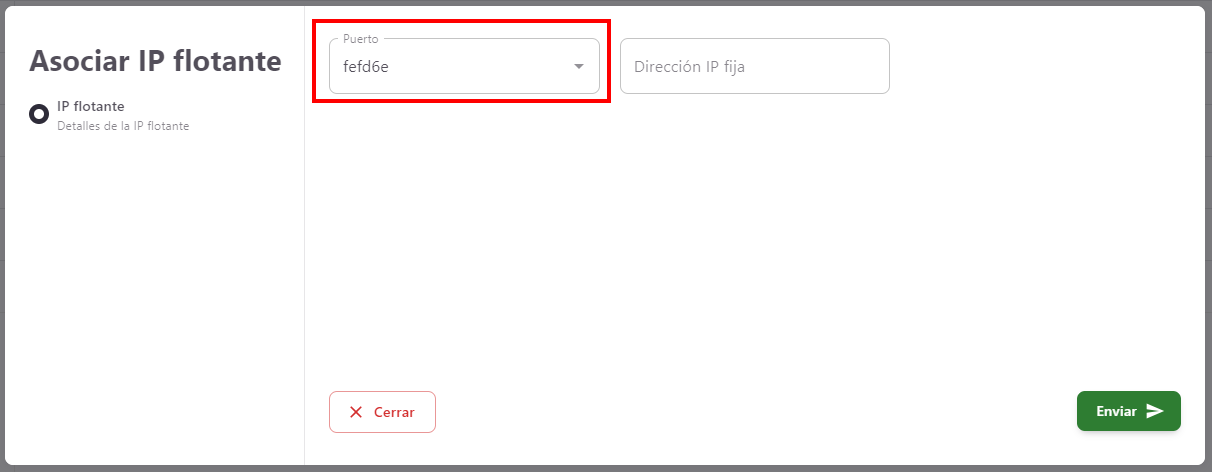This screenshot has width=1212, height=472.
Task: Select the Detalles de la IP flotante subtitle
Action: click(x=123, y=126)
